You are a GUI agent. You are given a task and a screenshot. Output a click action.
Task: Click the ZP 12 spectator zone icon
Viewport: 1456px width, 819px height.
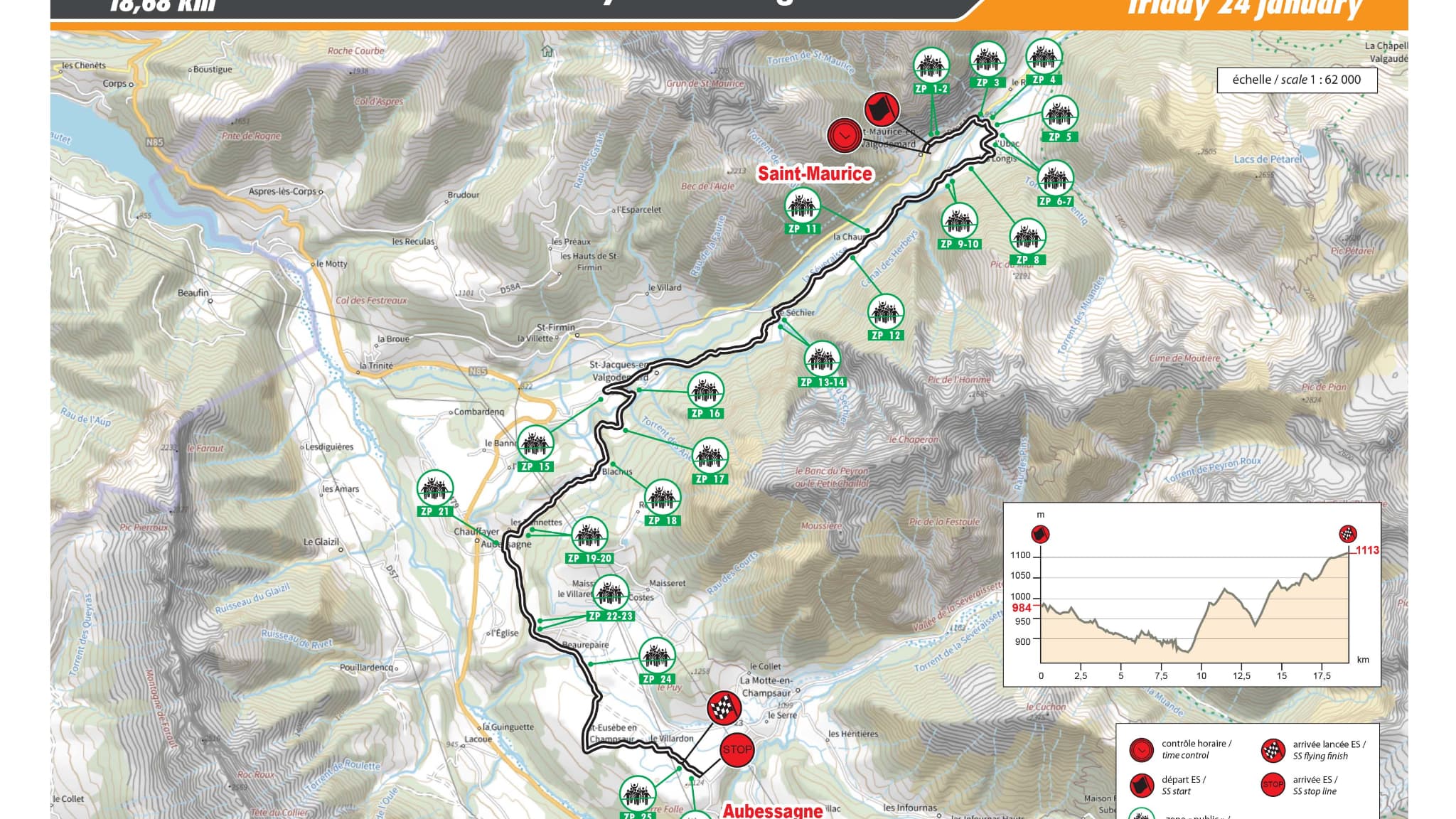[x=885, y=311]
